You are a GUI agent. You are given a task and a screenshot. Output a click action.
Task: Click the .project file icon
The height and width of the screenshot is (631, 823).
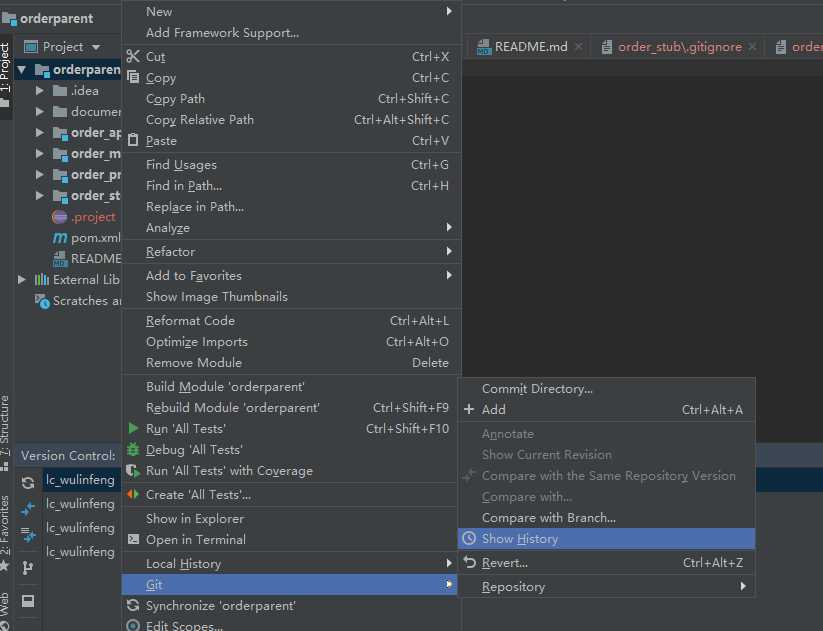click(59, 216)
